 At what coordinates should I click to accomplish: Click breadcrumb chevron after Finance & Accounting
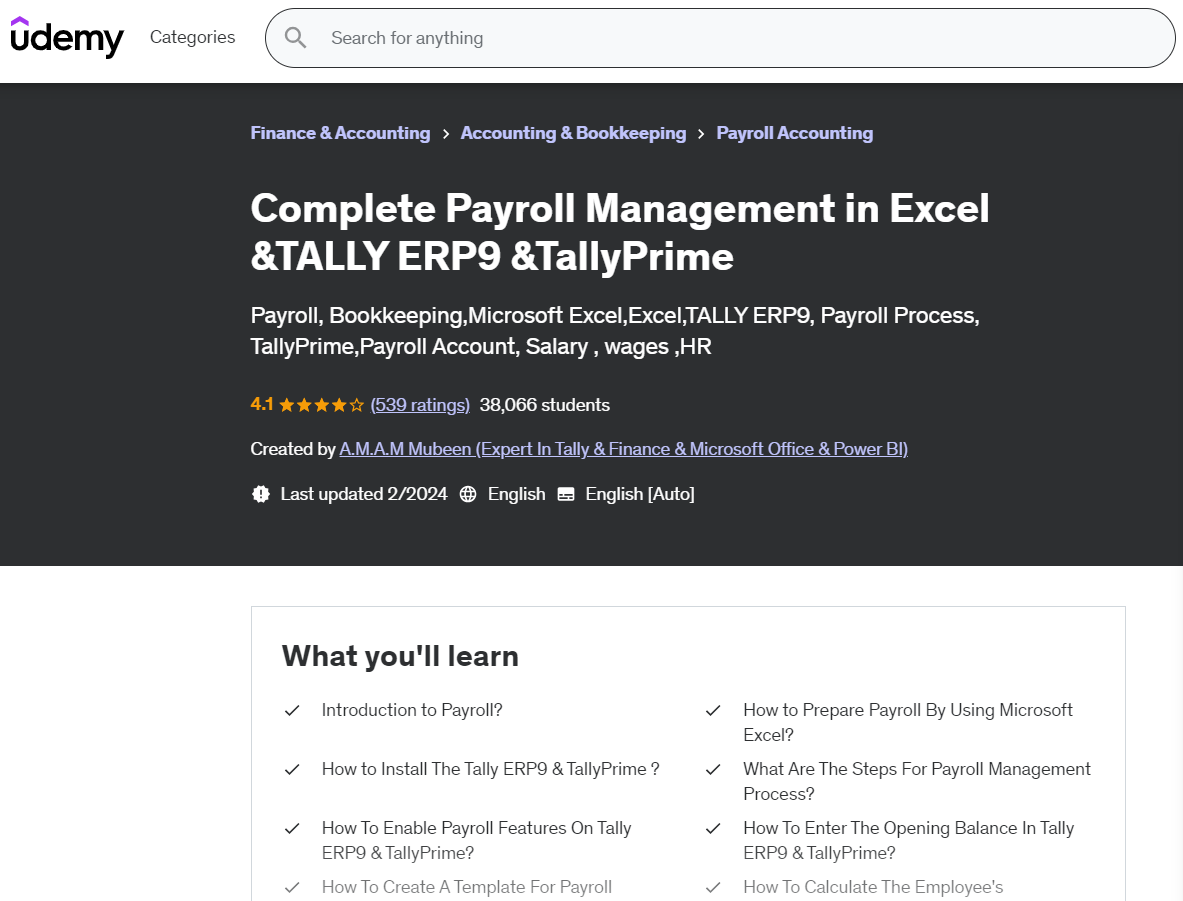click(x=446, y=134)
